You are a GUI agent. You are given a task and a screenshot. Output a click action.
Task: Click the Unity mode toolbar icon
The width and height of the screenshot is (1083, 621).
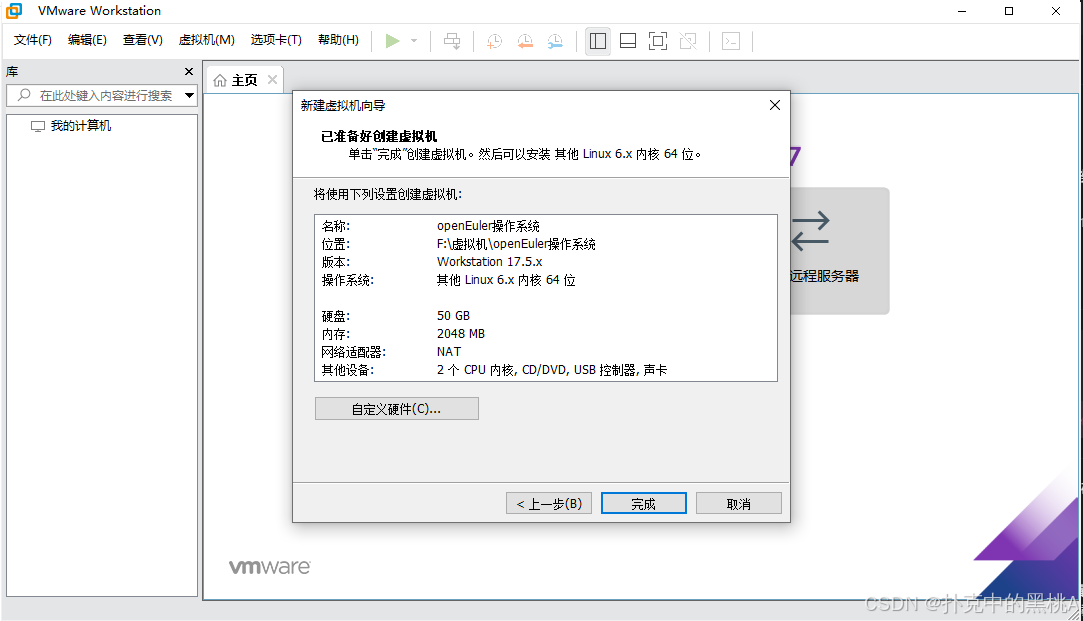tap(688, 41)
